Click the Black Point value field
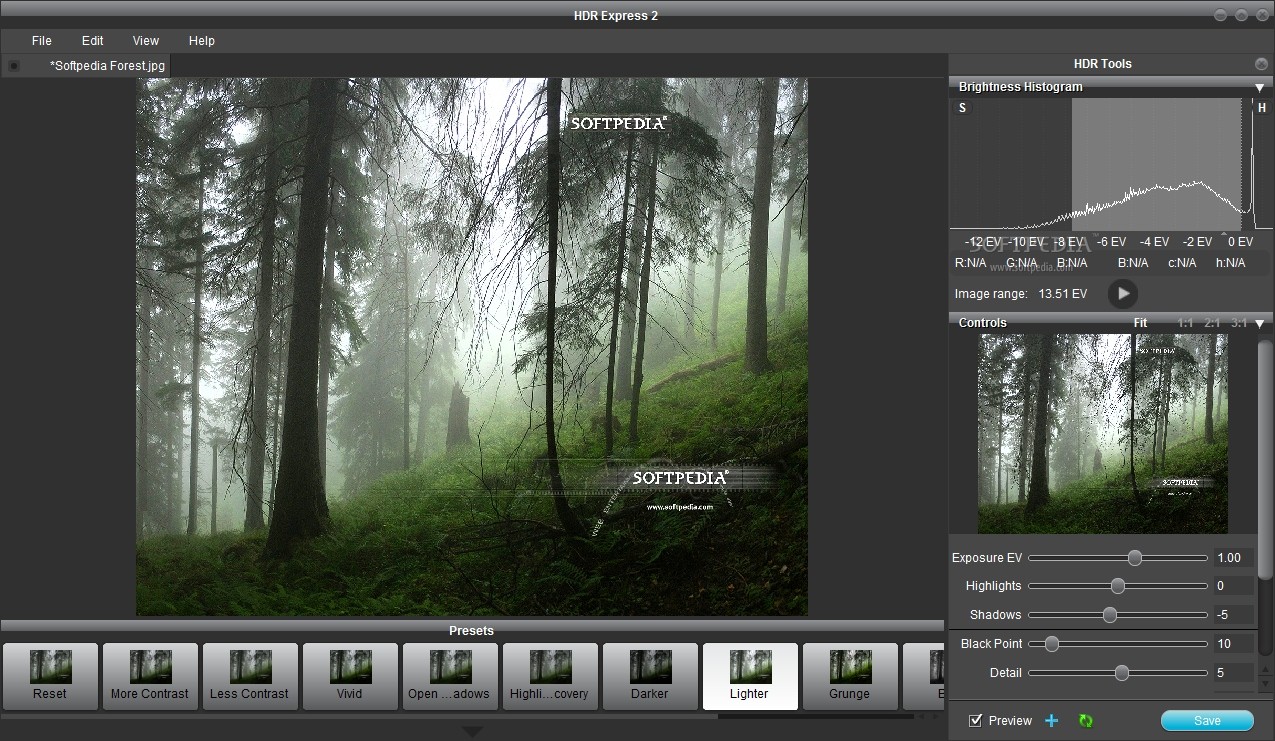The height and width of the screenshot is (741, 1275). [x=1233, y=644]
